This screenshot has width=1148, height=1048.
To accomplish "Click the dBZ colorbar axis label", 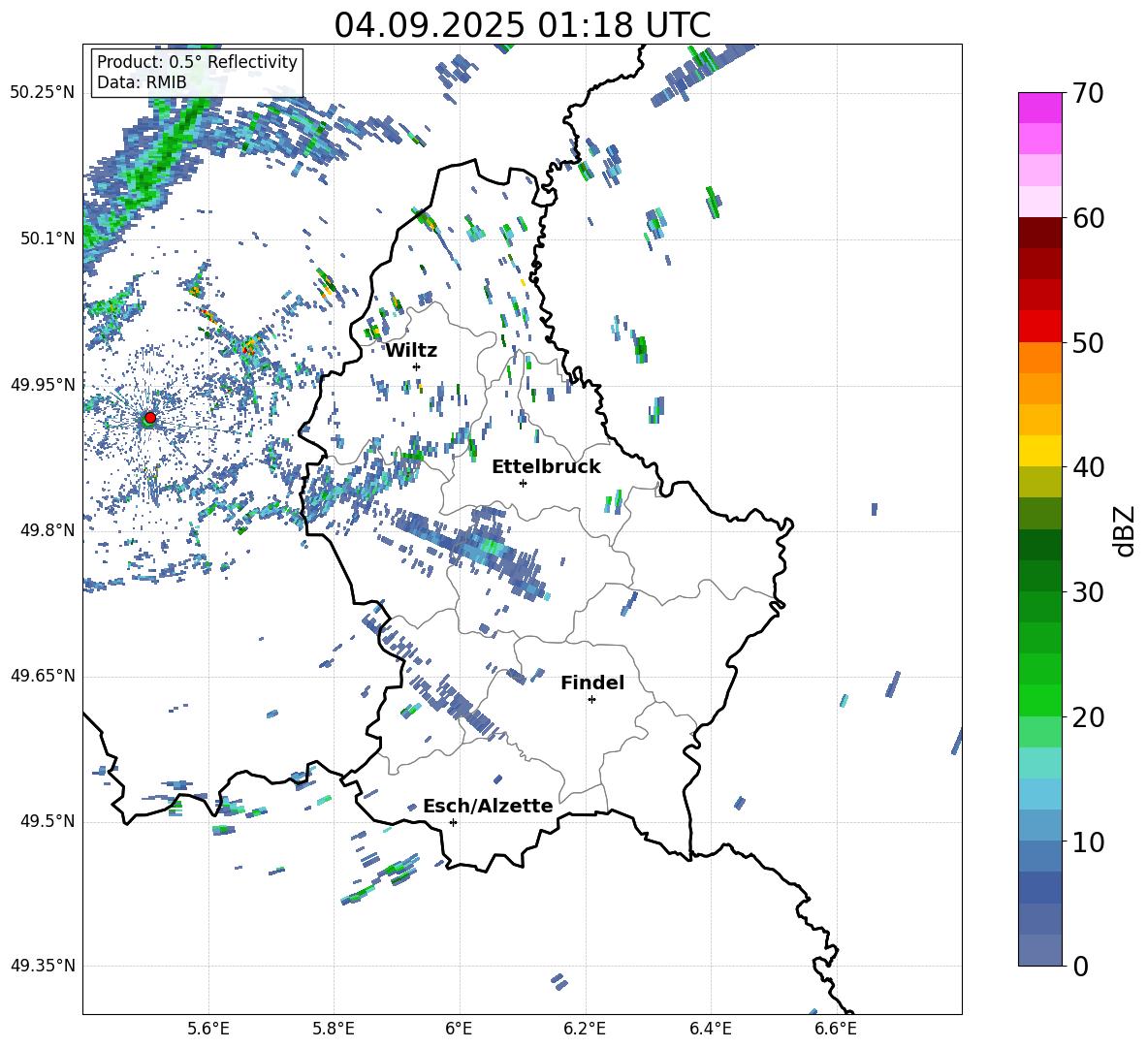I will 1124,530.
